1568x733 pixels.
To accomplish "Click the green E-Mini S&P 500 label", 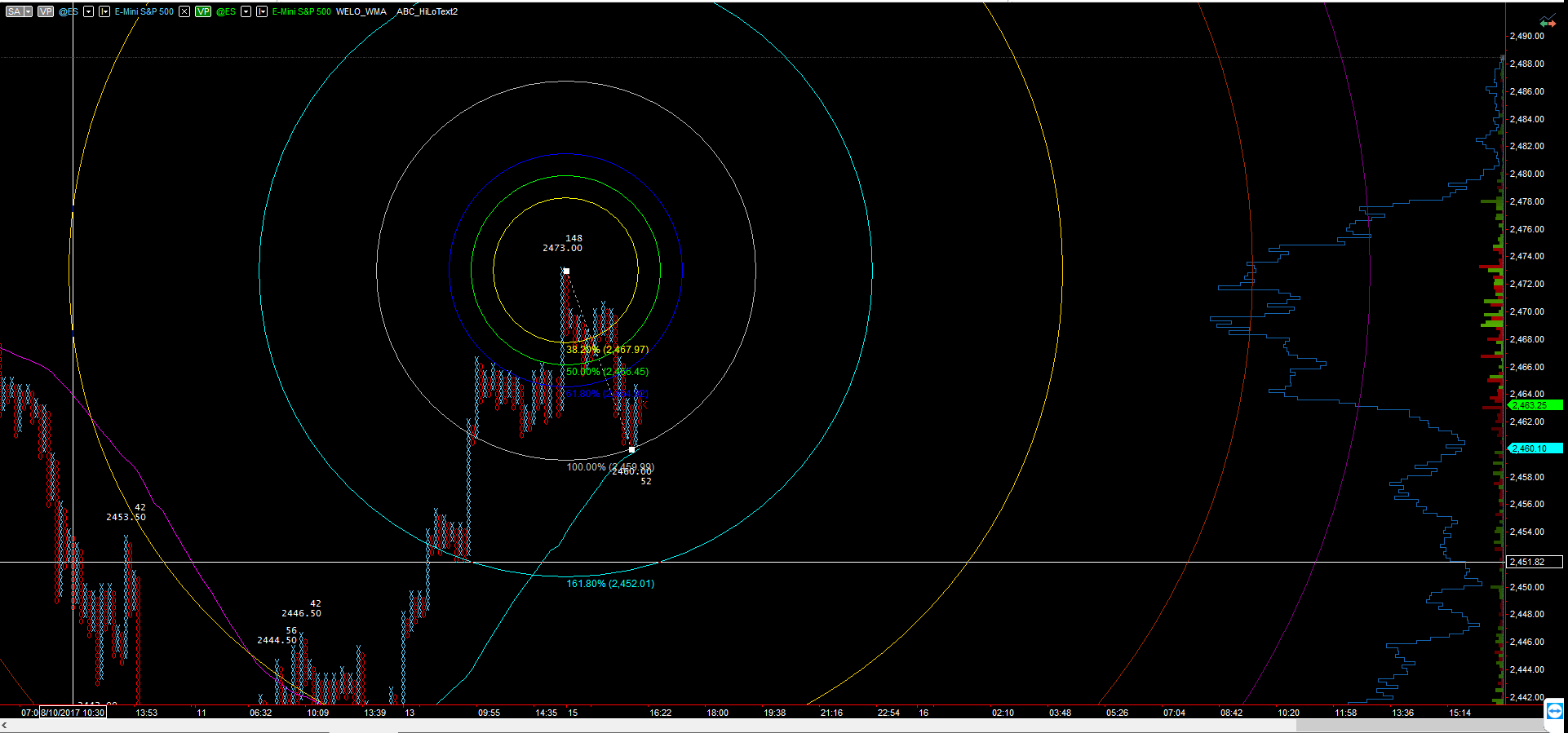I will 302,11.
